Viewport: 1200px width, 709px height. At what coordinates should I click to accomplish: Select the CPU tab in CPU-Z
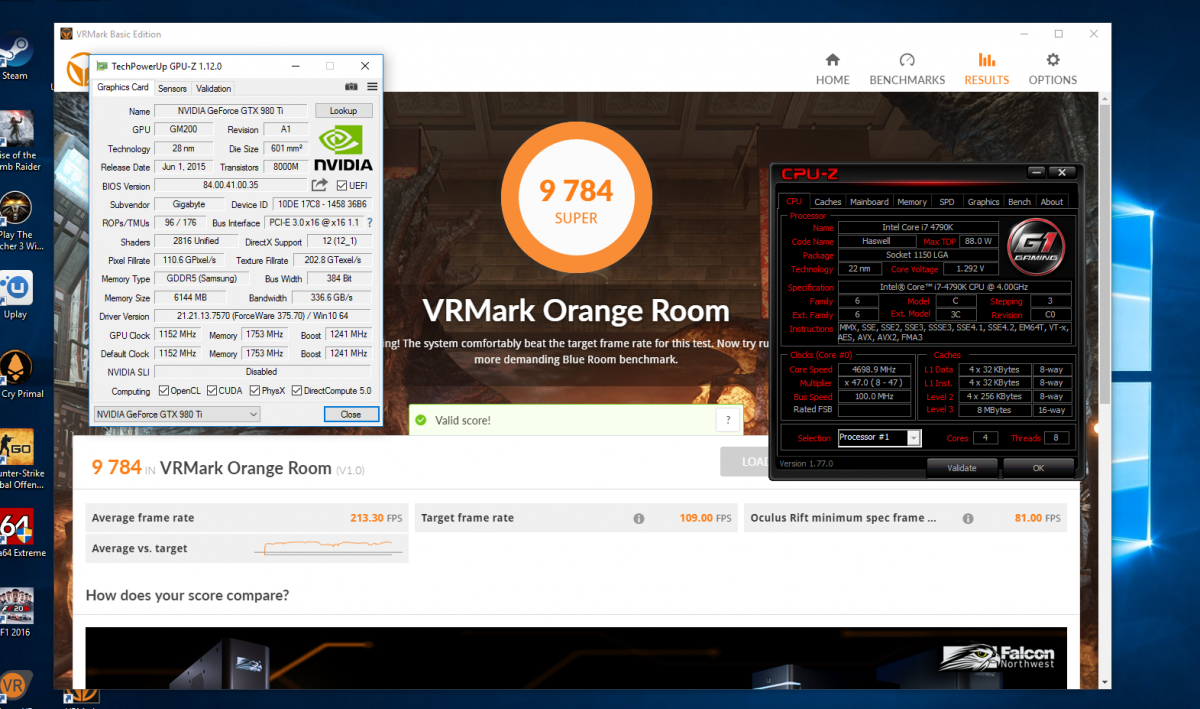pos(794,201)
